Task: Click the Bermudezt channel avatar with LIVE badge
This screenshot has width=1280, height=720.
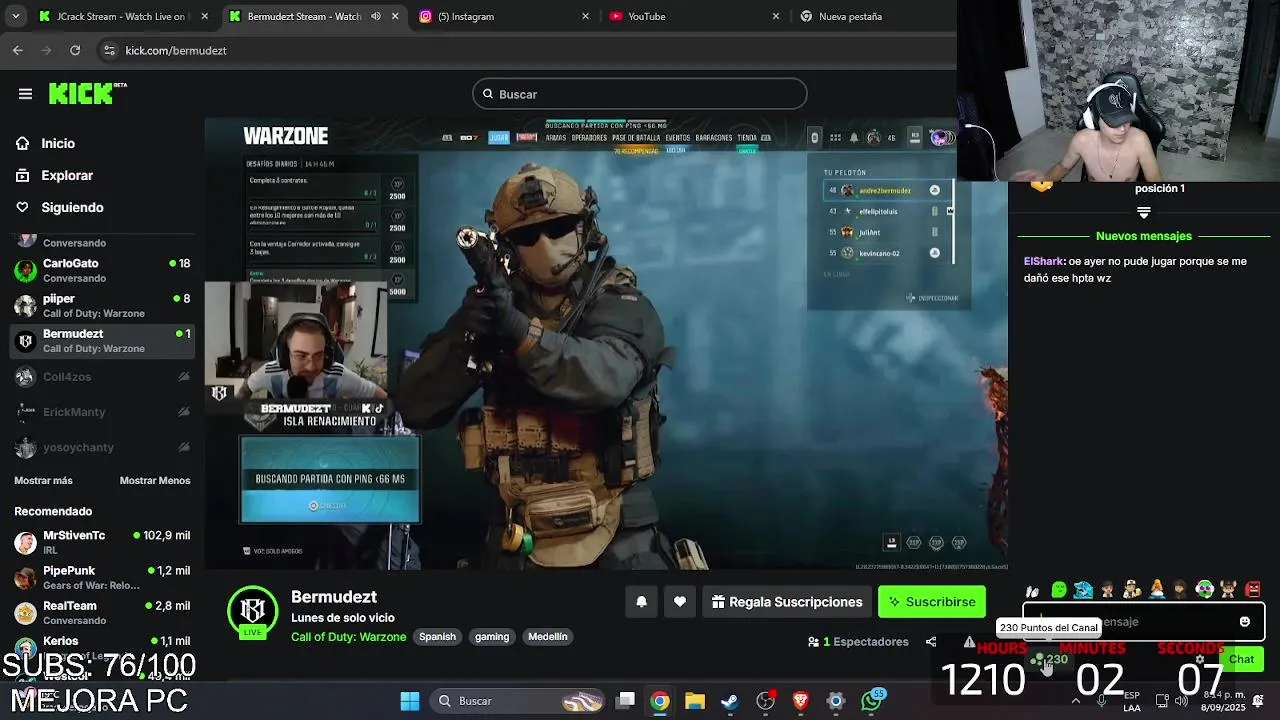Action: pos(253,612)
